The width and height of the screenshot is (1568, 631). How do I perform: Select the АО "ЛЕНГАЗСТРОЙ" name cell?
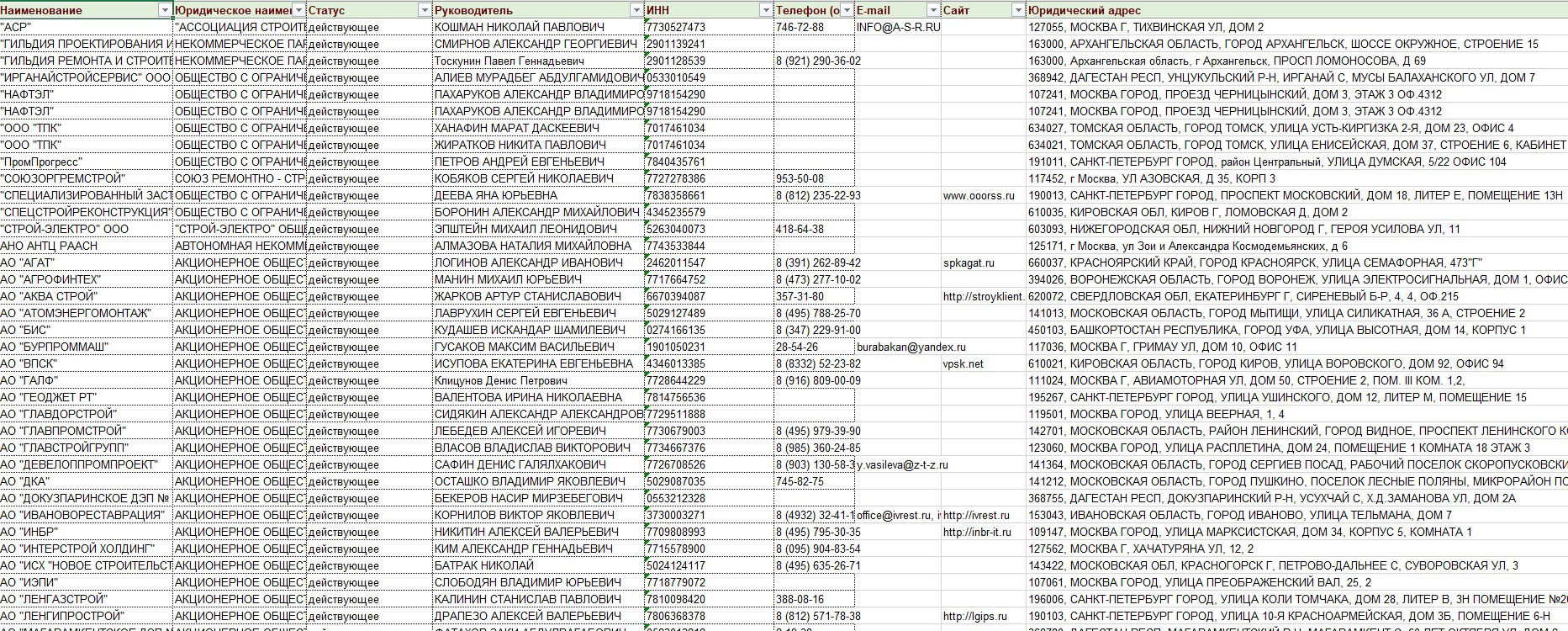coord(86,599)
